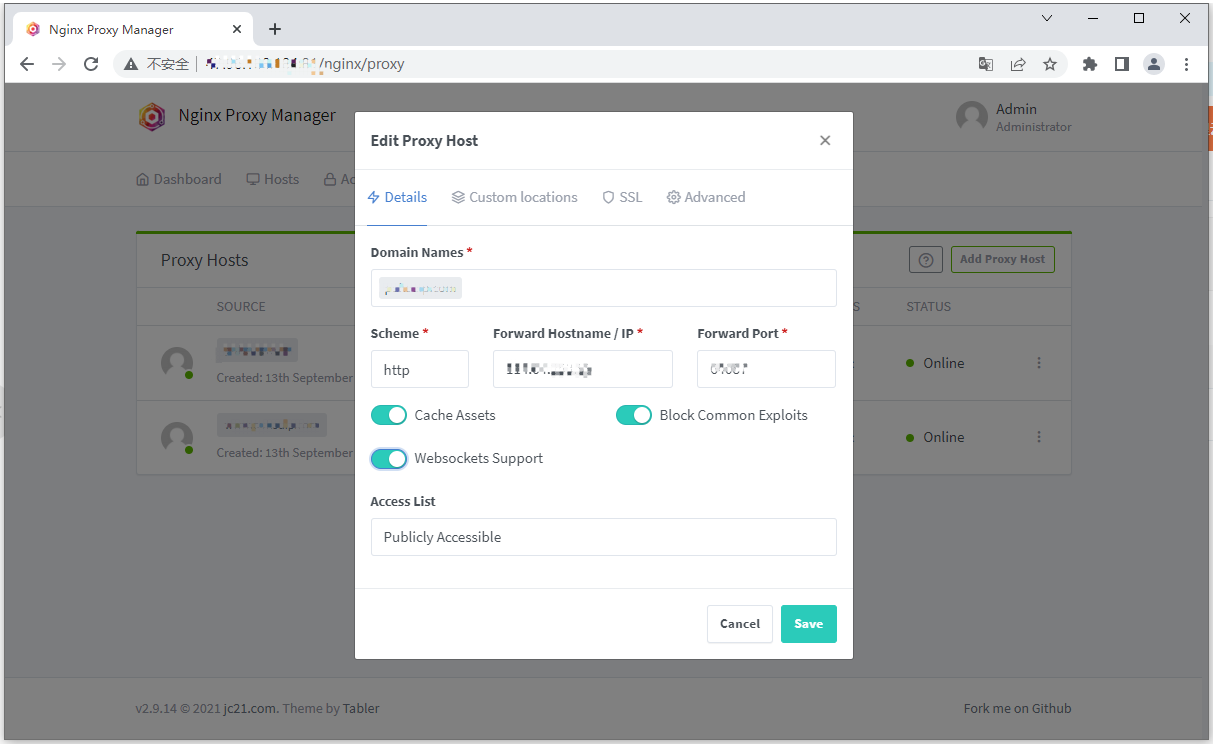Screen dimensions: 1213x744
Task: Open the SSL tab
Action: (622, 197)
